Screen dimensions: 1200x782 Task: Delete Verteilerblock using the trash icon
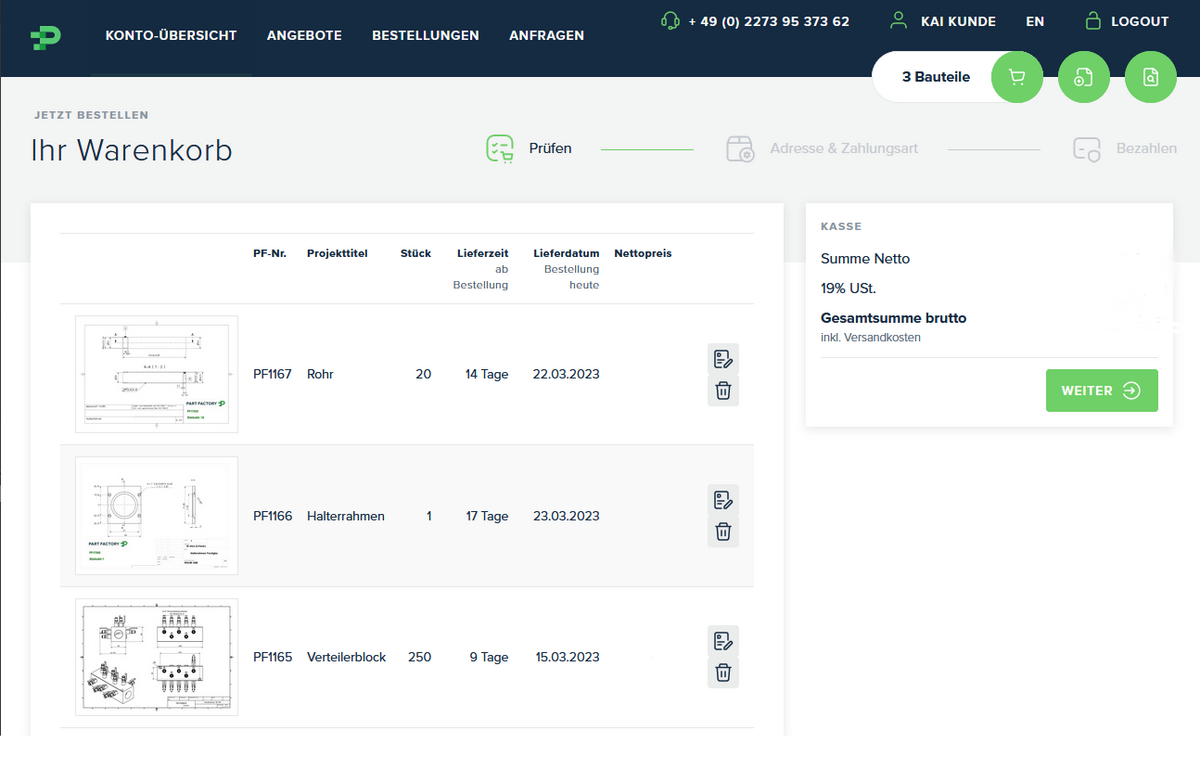[723, 673]
